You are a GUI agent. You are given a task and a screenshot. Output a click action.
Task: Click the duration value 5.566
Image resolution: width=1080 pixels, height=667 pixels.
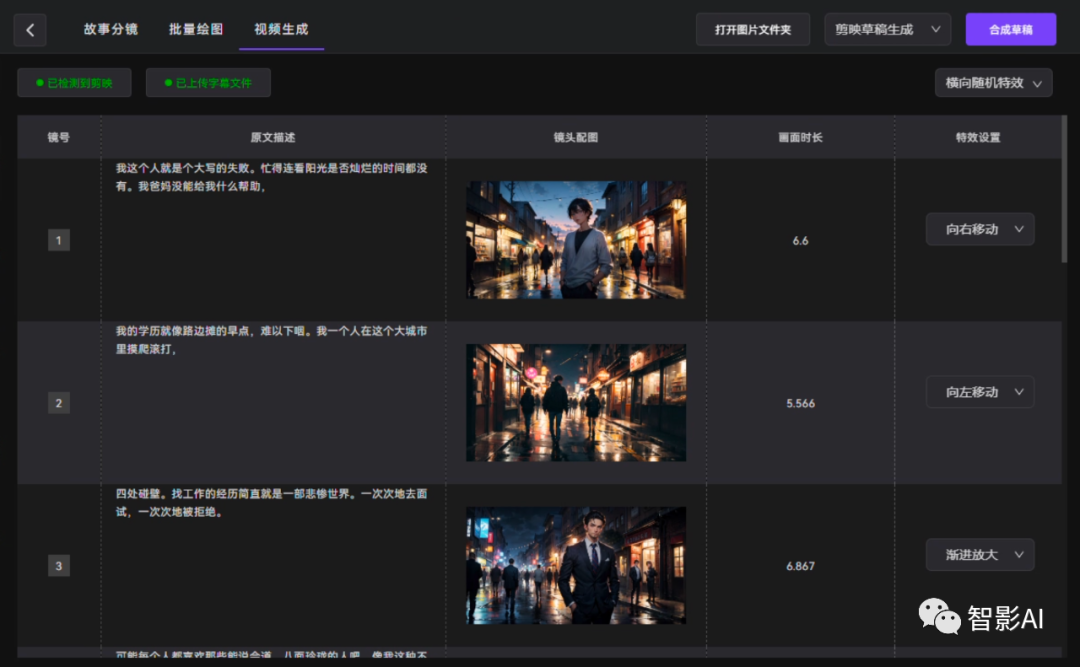click(x=800, y=403)
